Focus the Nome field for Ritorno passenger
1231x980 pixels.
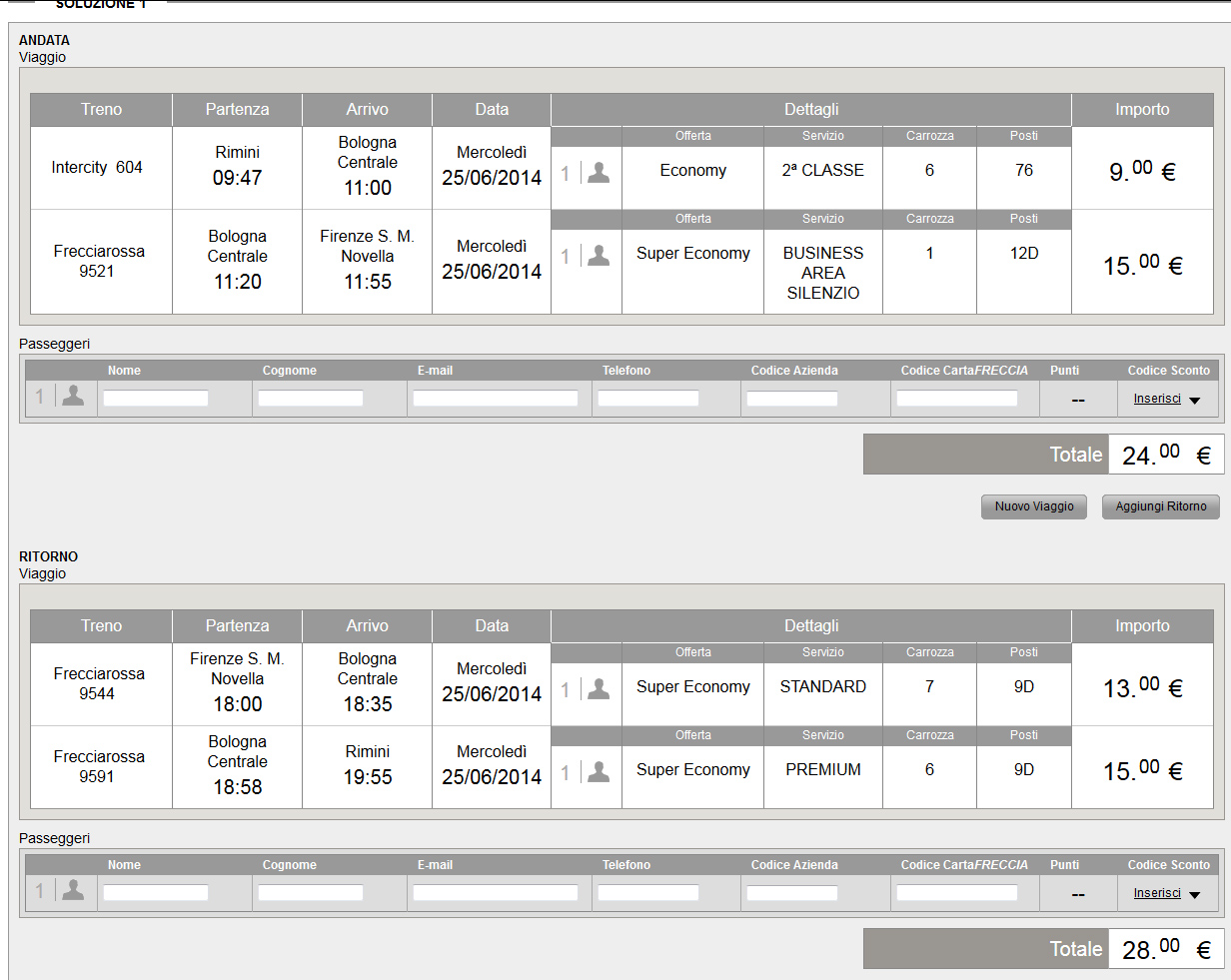click(x=156, y=892)
